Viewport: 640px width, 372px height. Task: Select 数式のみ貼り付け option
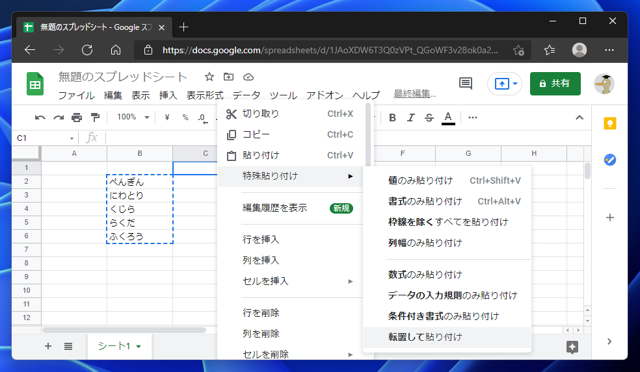(447, 274)
